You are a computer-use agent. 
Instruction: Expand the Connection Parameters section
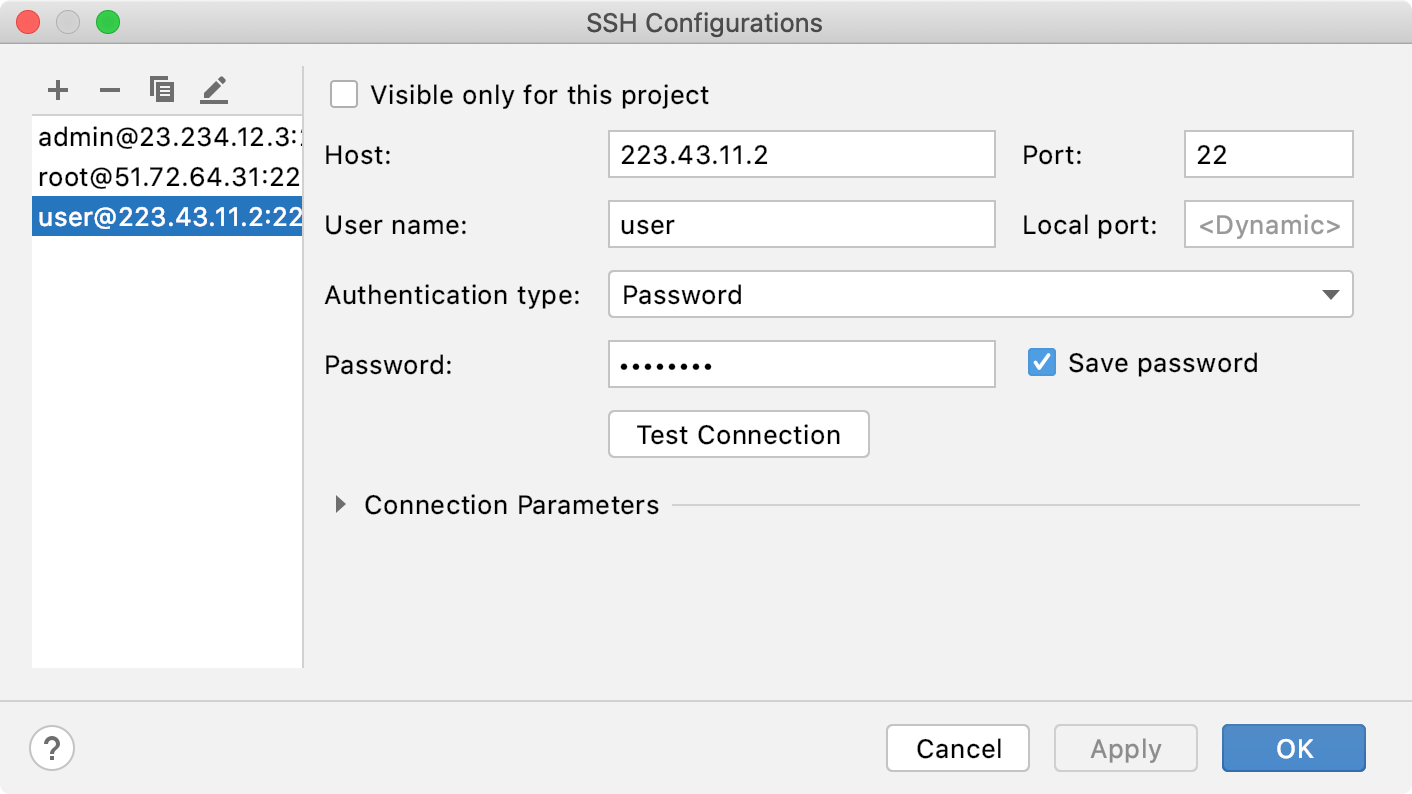[341, 505]
